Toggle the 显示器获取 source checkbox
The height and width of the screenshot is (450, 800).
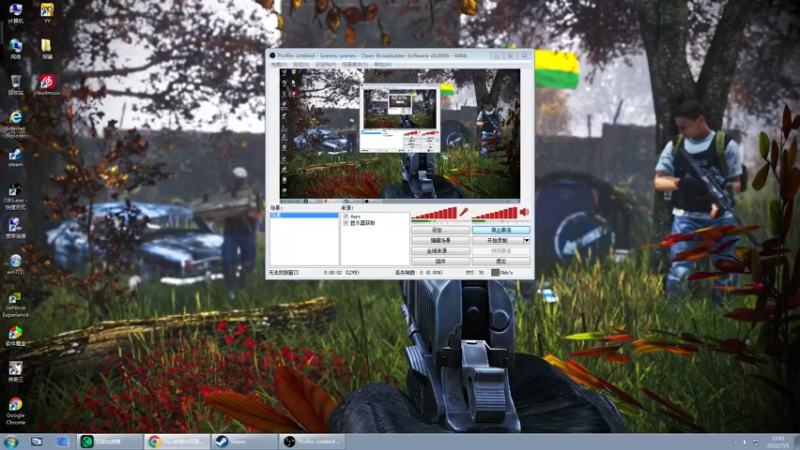[346, 223]
